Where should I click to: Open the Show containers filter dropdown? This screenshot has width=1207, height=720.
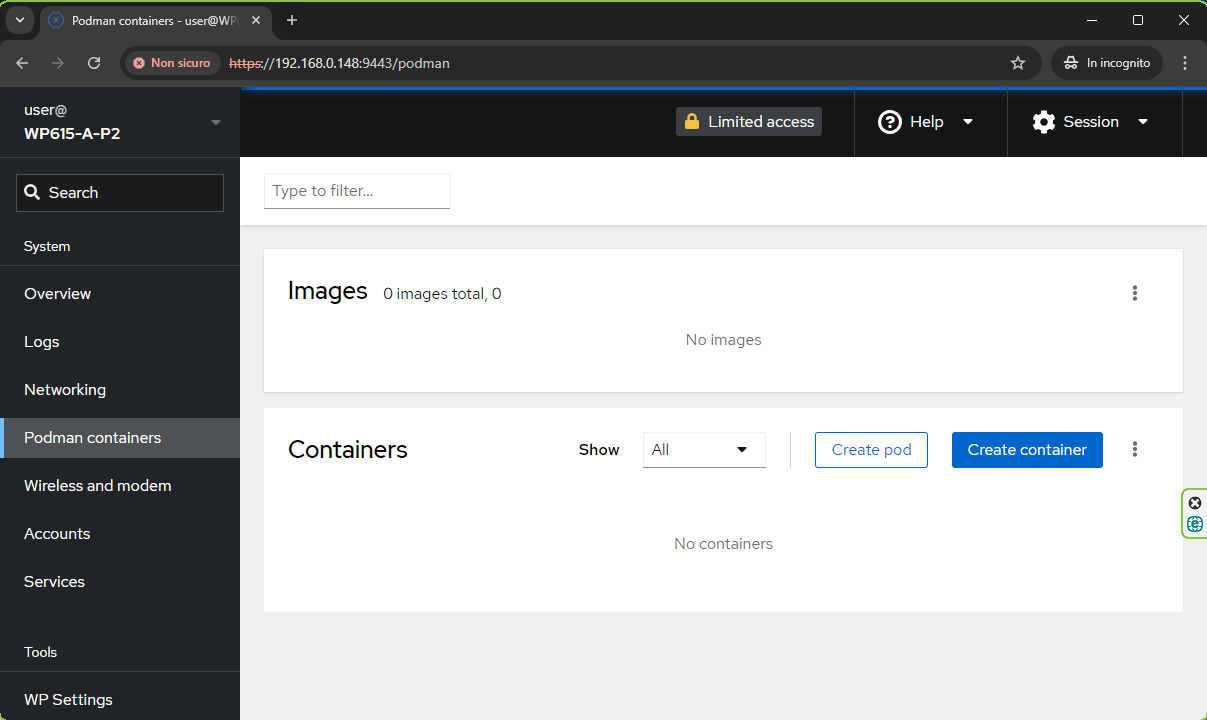[x=703, y=450]
